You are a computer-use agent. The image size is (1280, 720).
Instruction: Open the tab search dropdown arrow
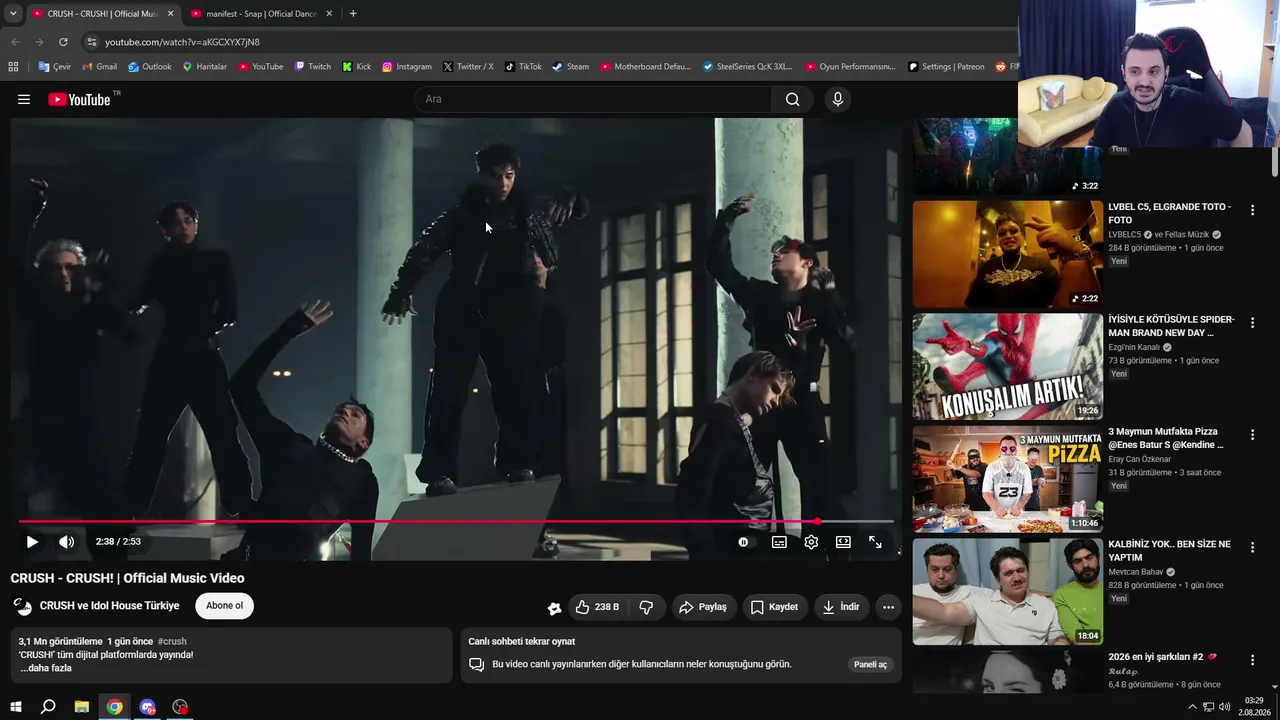click(13, 14)
